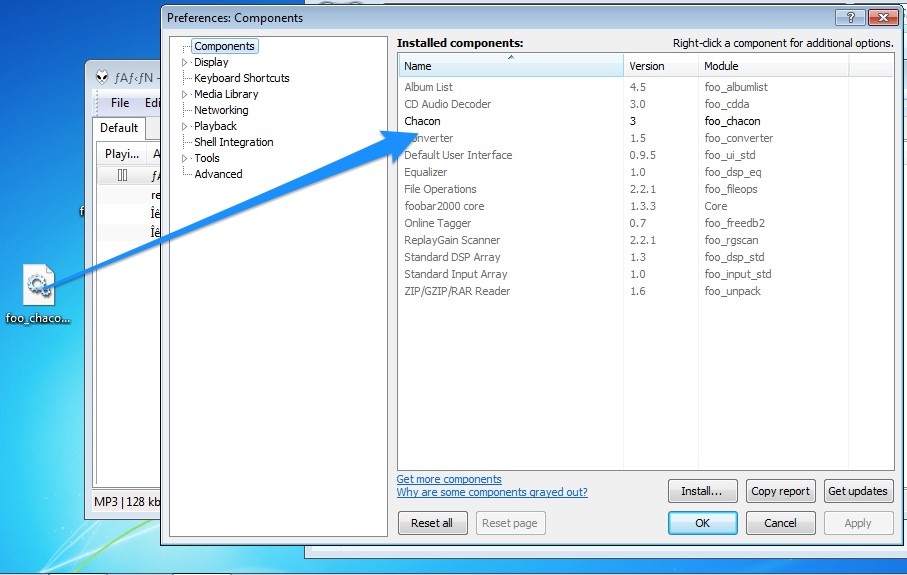This screenshot has height=575, width=907.
Task: Click the foo_rgscan module cell
Action: [731, 240]
